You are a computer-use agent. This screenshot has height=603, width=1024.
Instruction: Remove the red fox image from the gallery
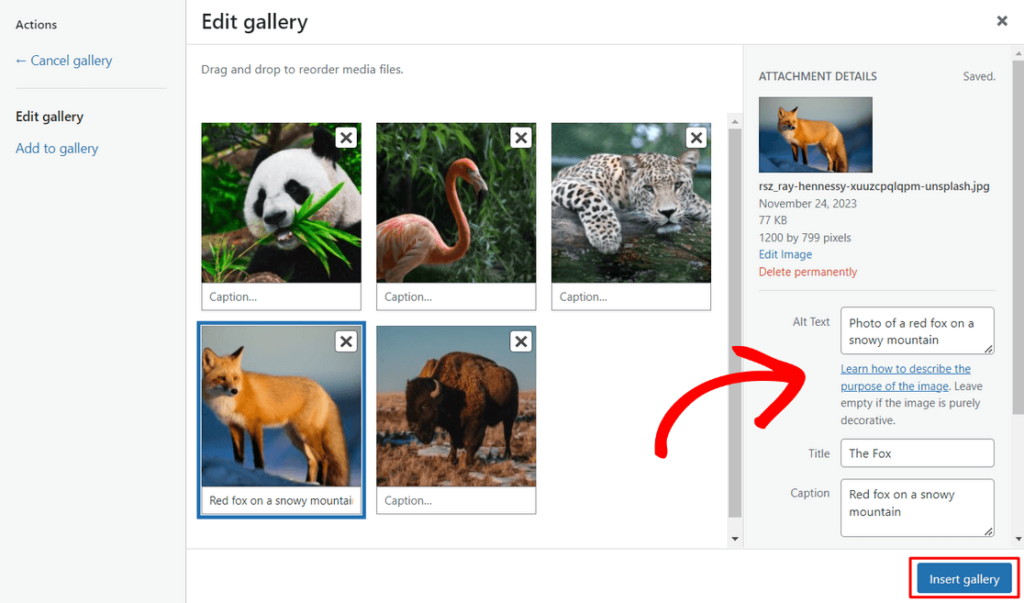[x=345, y=341]
